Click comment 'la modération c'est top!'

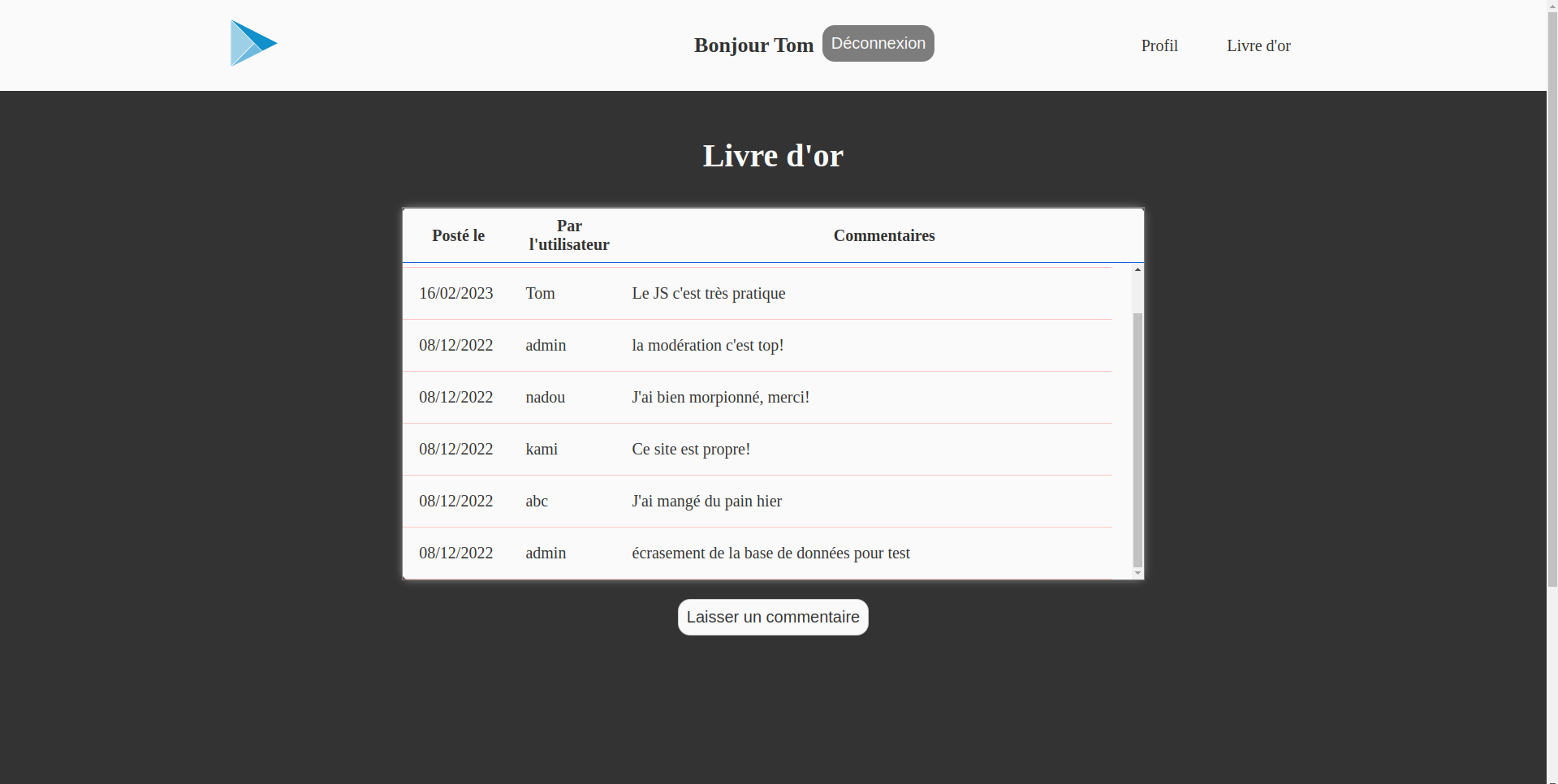708,345
